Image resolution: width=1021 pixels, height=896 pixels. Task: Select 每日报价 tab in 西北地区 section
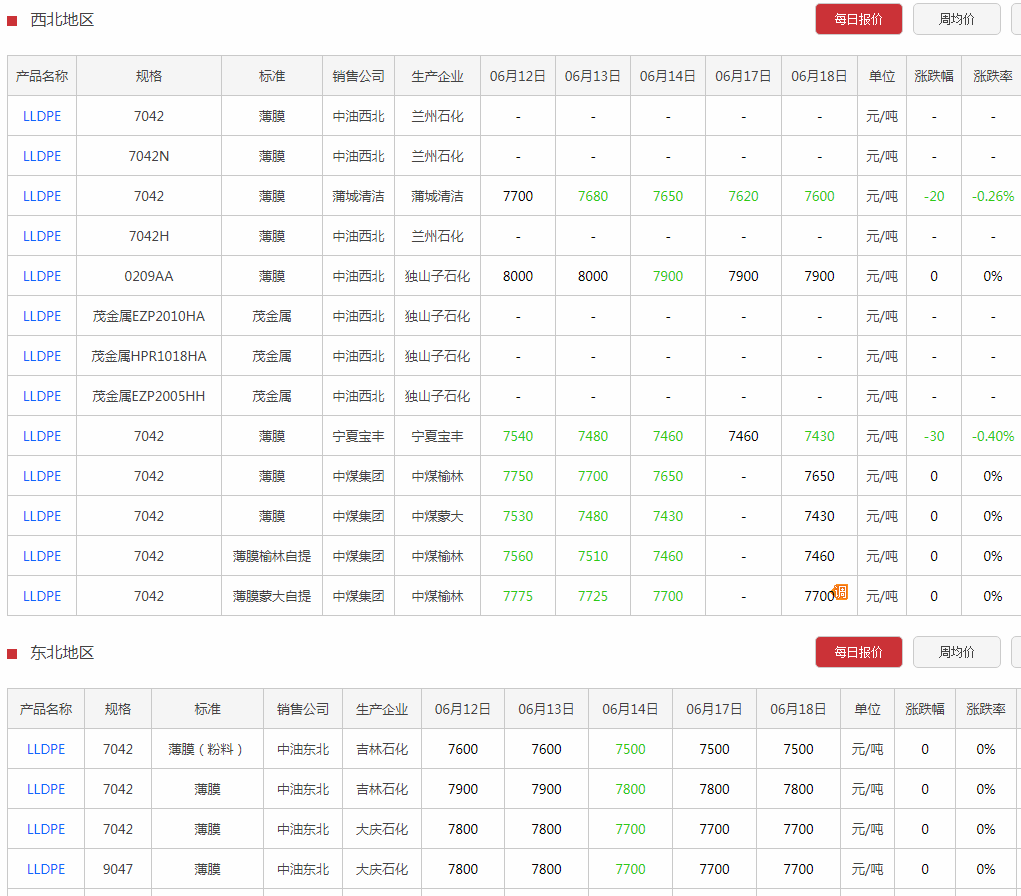(858, 20)
